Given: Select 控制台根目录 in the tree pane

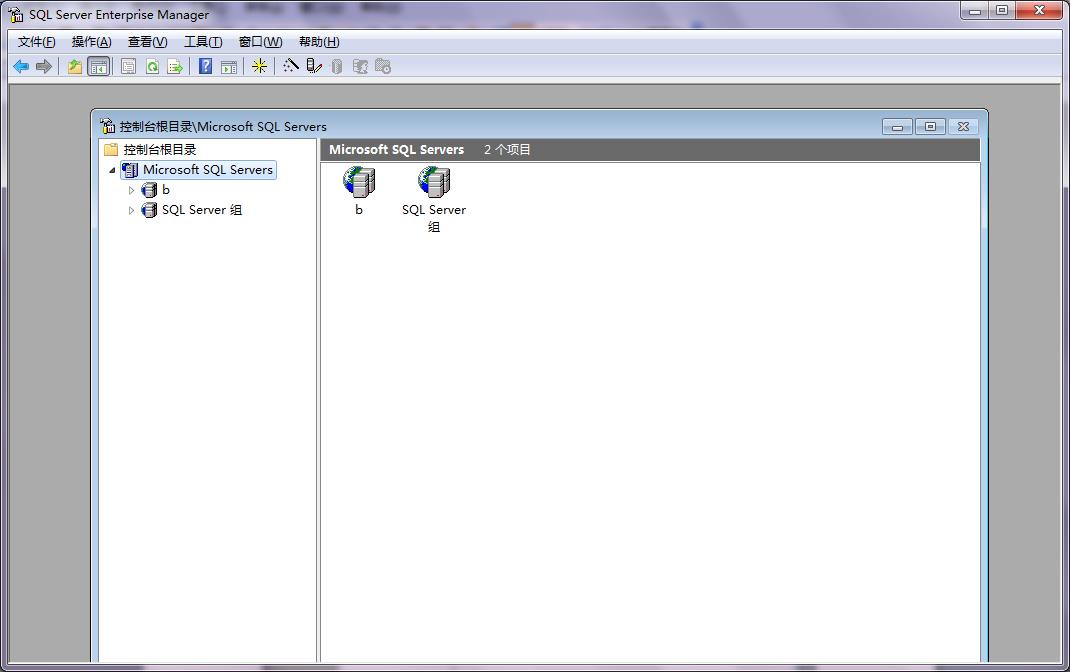Looking at the screenshot, I should pyautogui.click(x=159, y=148).
